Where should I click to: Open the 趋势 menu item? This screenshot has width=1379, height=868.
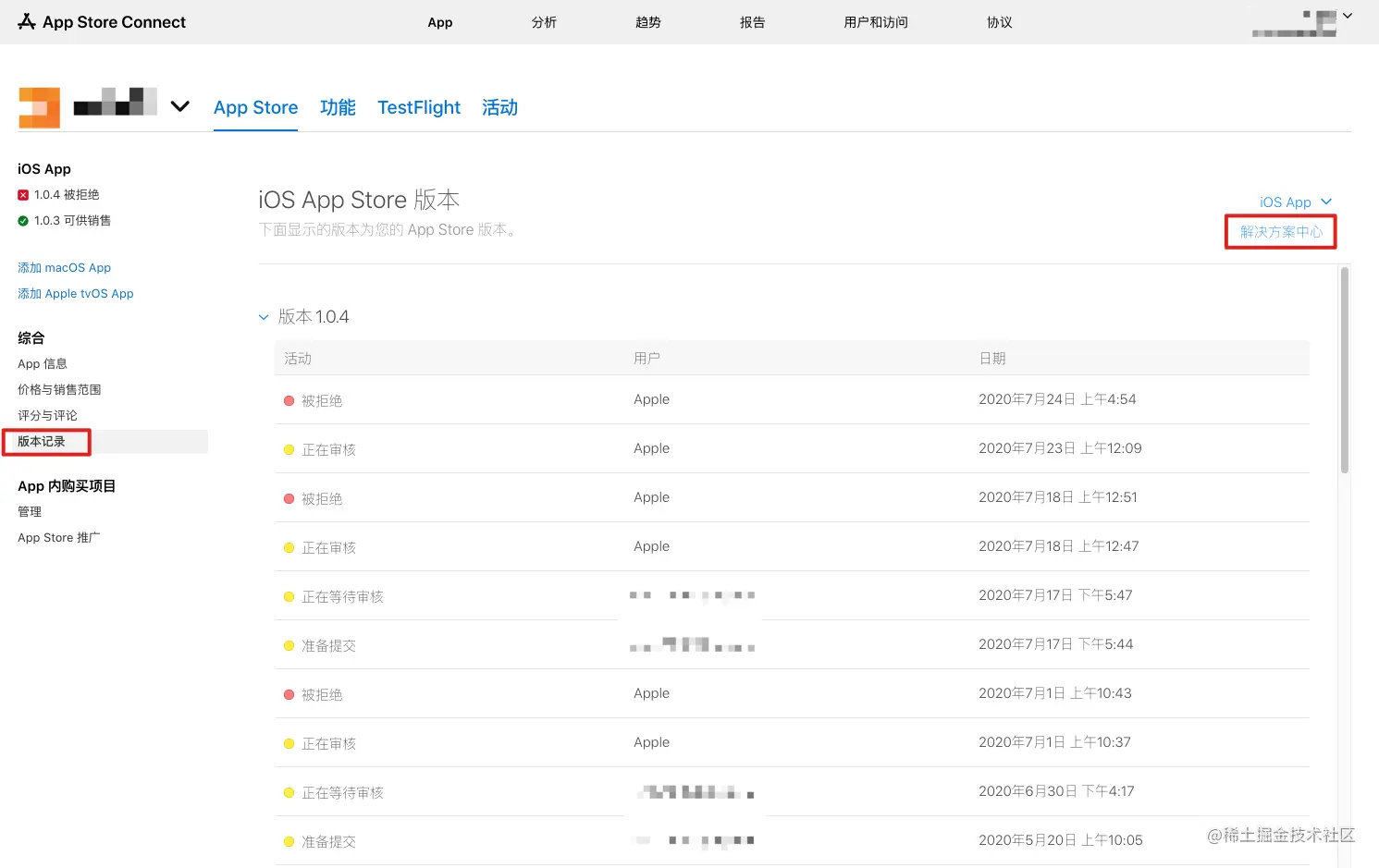tap(648, 22)
